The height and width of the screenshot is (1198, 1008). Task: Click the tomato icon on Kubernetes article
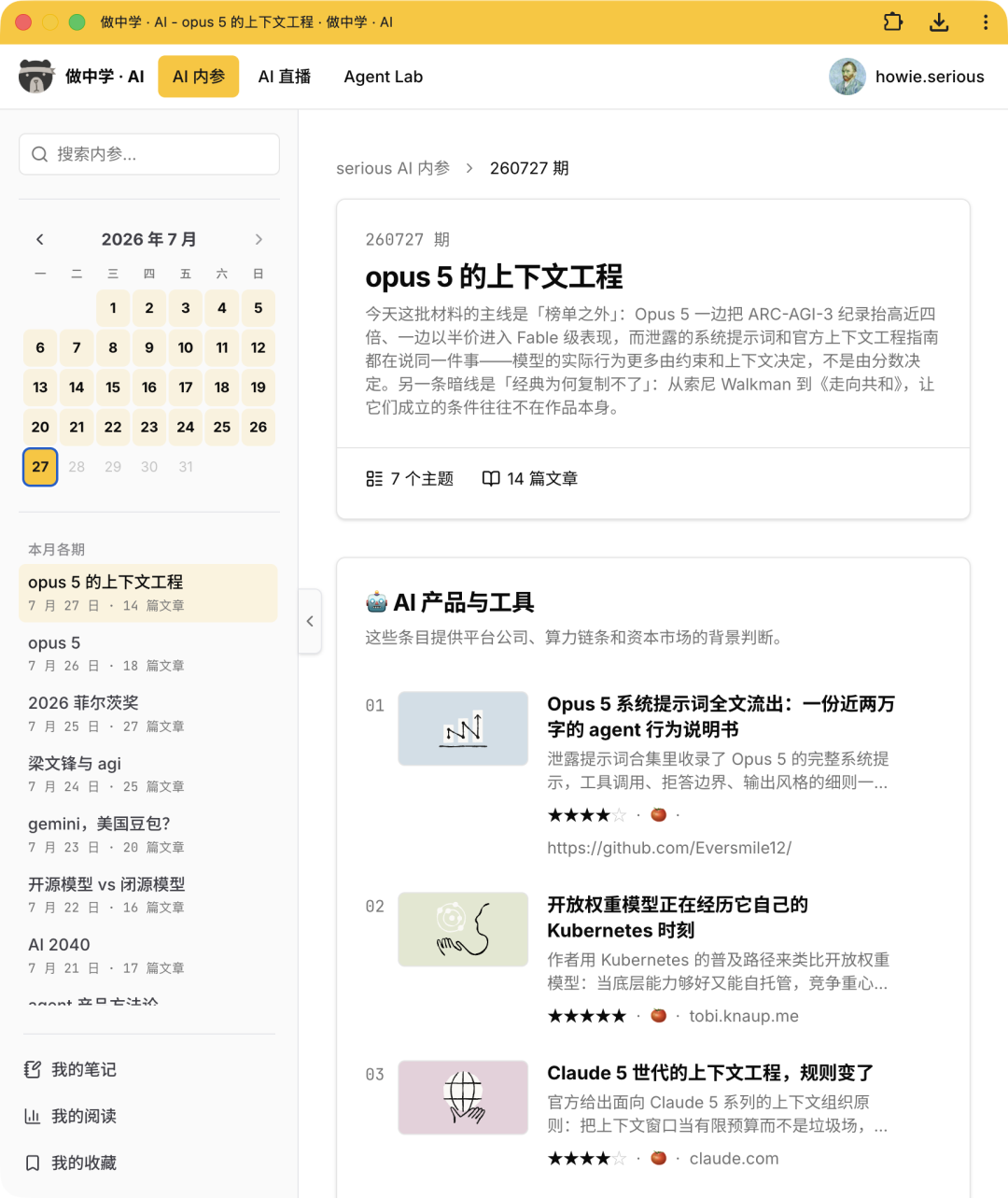point(659,1016)
